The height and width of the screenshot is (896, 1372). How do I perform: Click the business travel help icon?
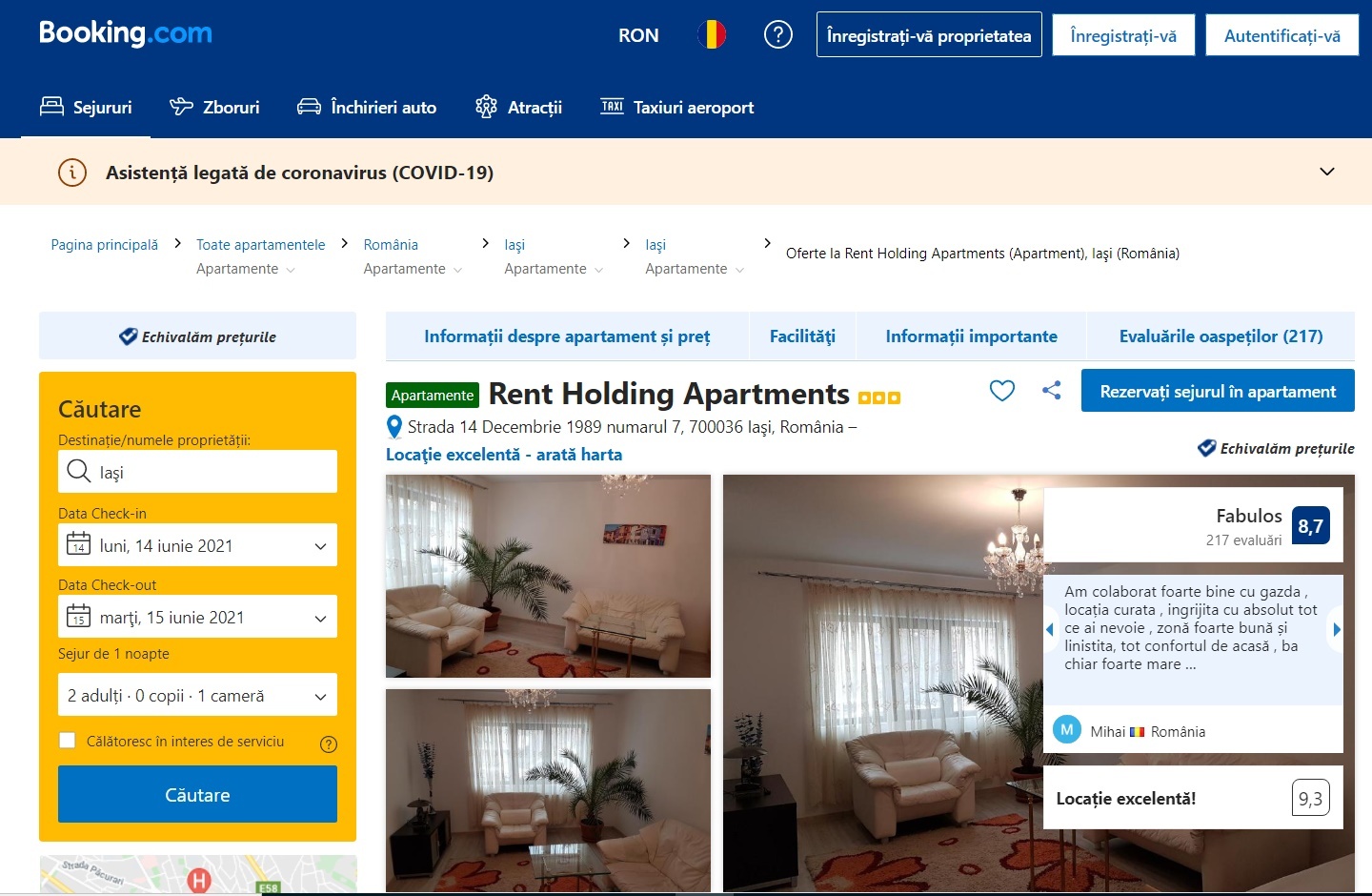329,744
